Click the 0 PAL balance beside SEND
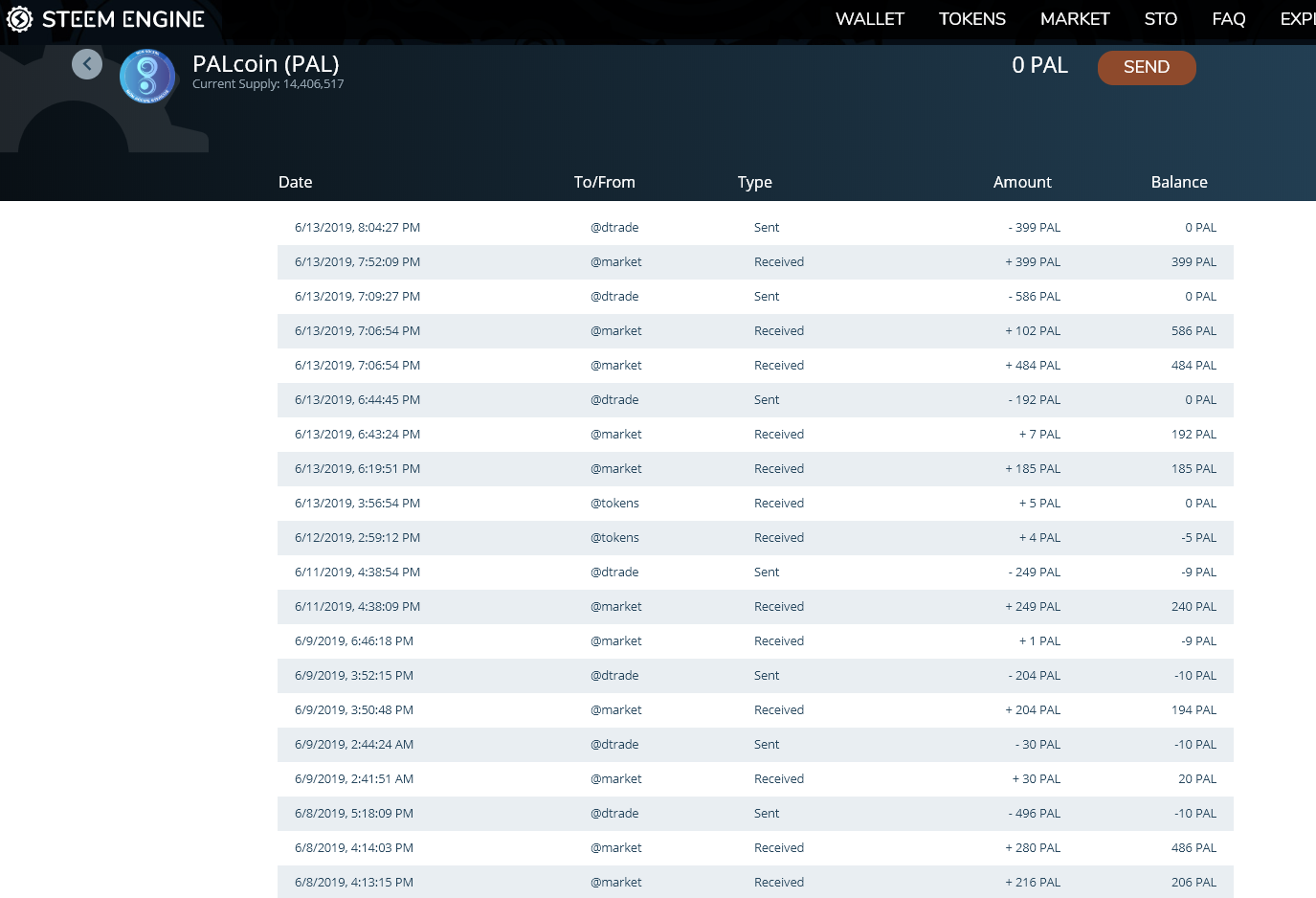Screen dimensions: 1316x898 1040,65
